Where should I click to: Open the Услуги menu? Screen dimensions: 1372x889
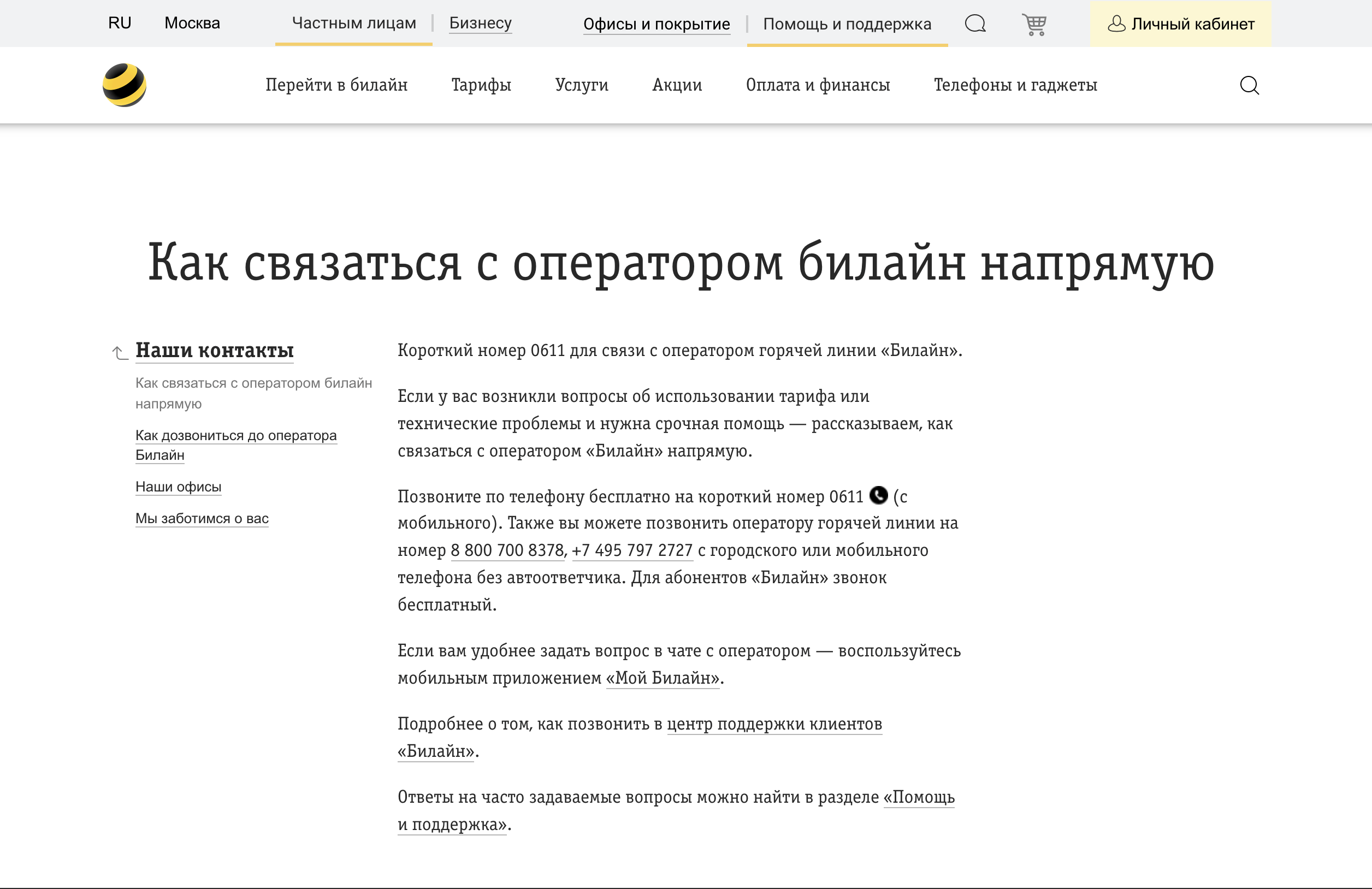click(x=582, y=85)
